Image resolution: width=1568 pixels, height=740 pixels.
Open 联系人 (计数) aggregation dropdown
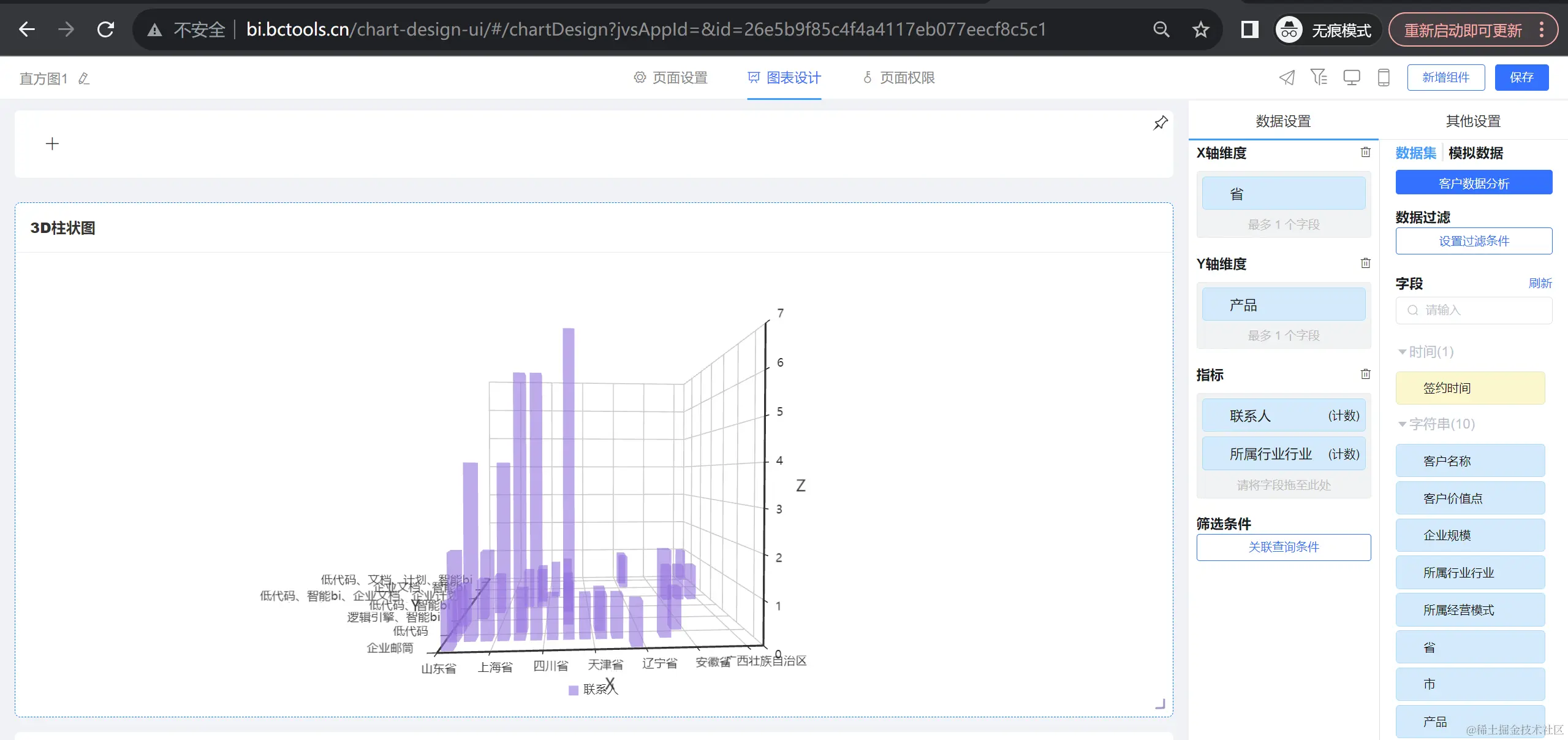[x=1343, y=416]
